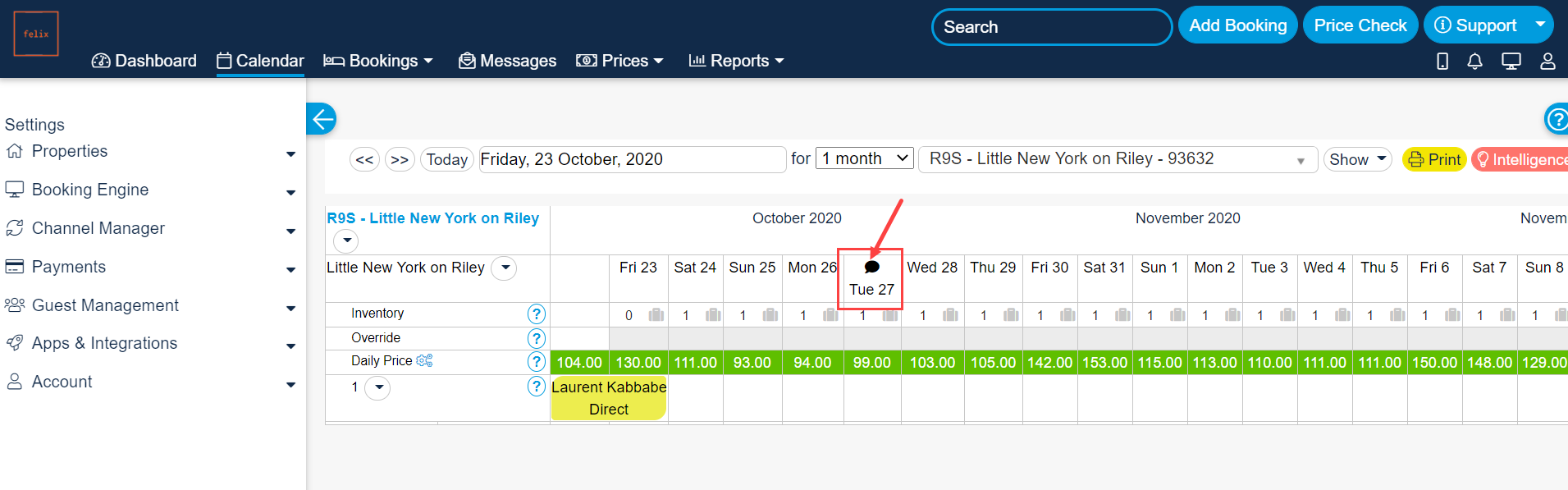Go to the Dashboard menu item
The width and height of the screenshot is (1568, 490).
(144, 61)
